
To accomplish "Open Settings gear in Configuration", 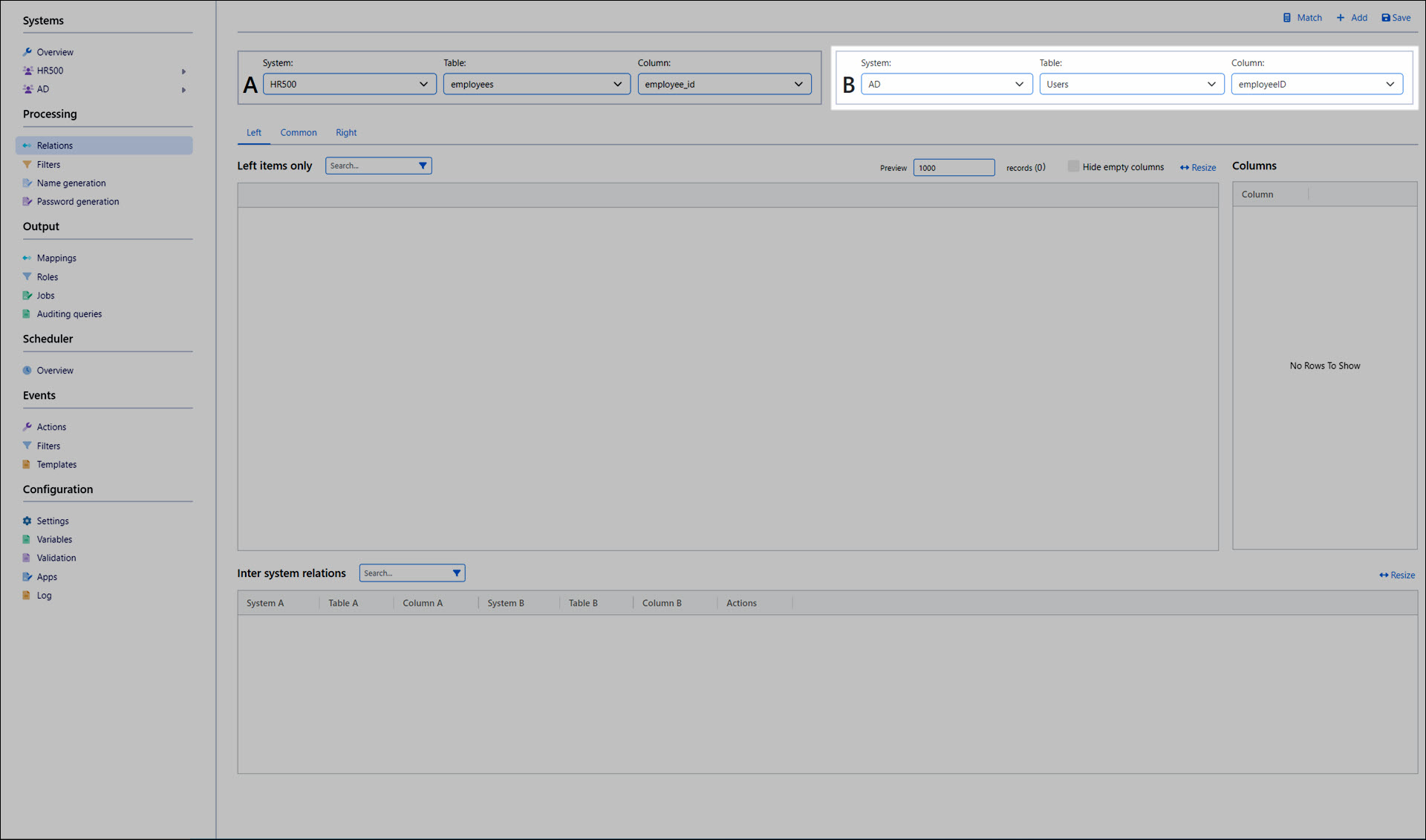I will pos(27,521).
